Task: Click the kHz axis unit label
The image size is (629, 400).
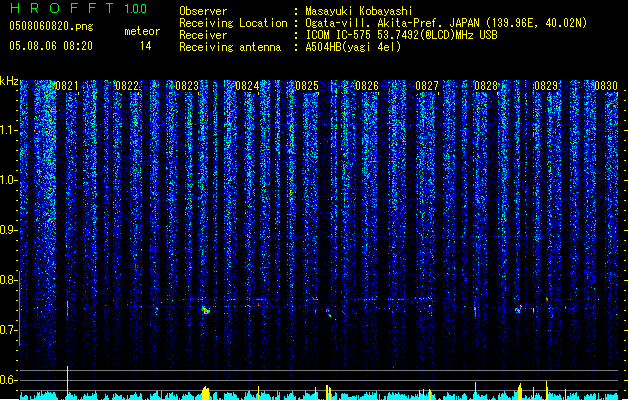Action: (9, 81)
